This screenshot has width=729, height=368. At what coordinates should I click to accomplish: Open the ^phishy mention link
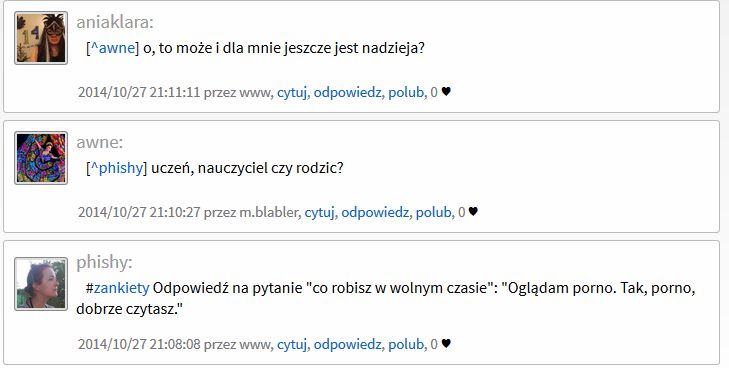pyautogui.click(x=117, y=168)
